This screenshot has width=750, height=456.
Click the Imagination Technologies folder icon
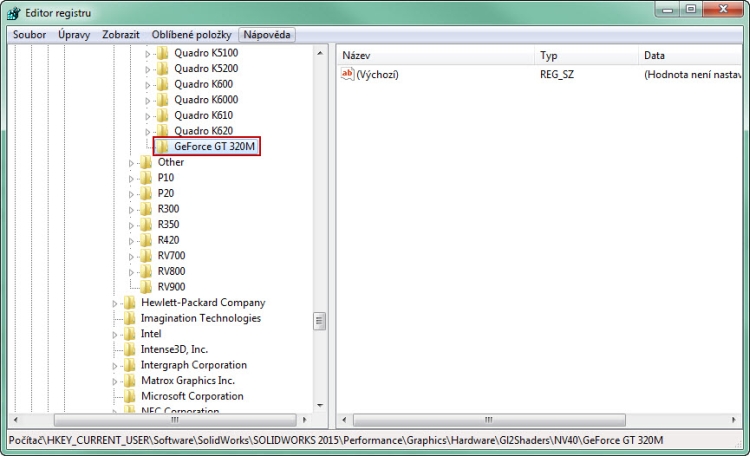pos(129,318)
